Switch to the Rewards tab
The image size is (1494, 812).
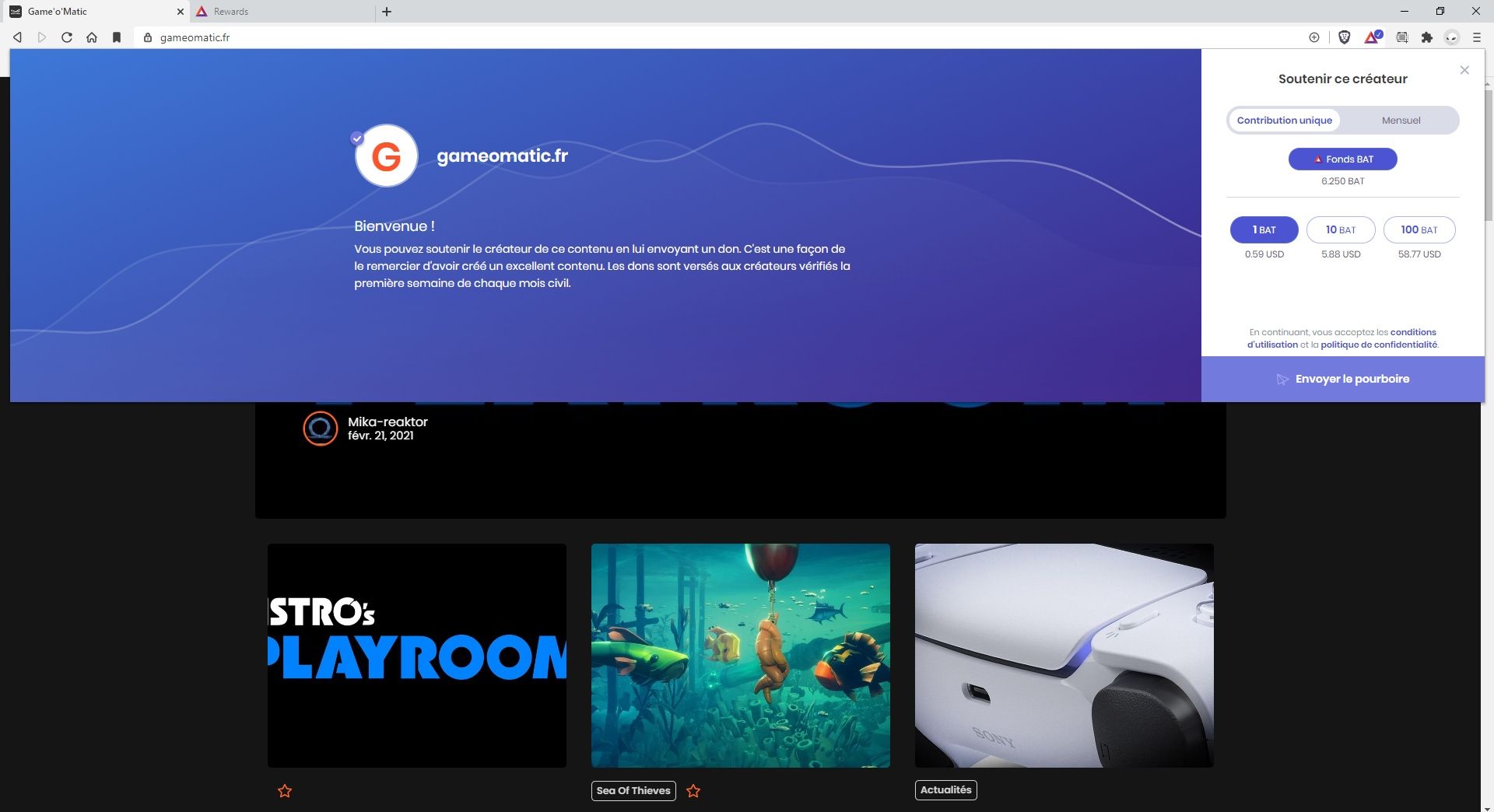coord(283,12)
